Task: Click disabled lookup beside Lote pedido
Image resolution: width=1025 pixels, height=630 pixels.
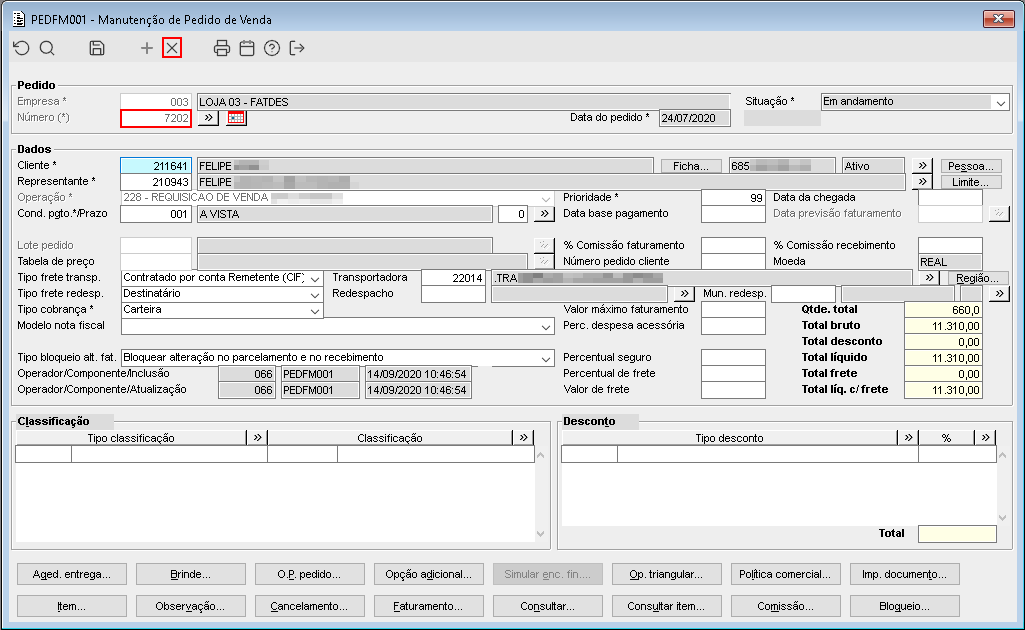Action: 544,245
